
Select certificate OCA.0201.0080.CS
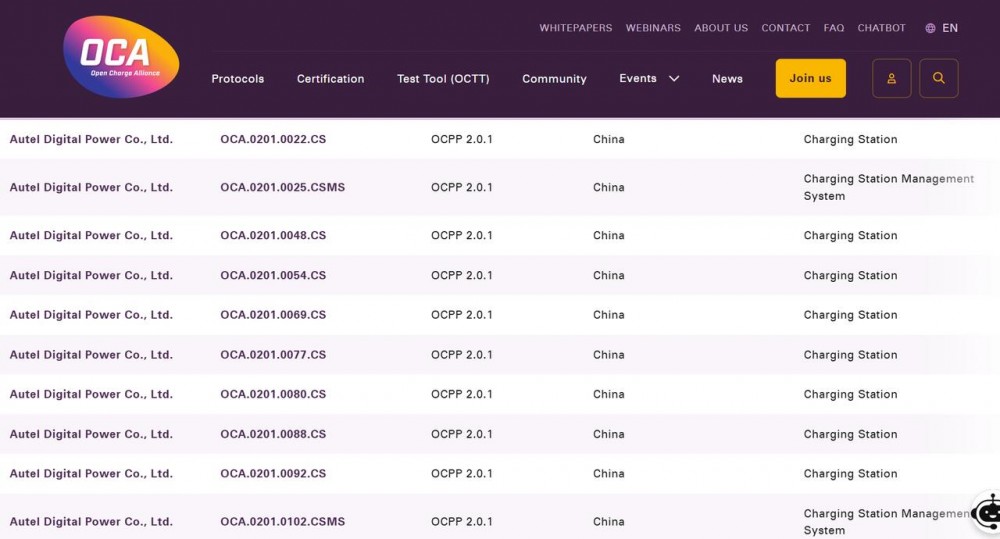(273, 394)
